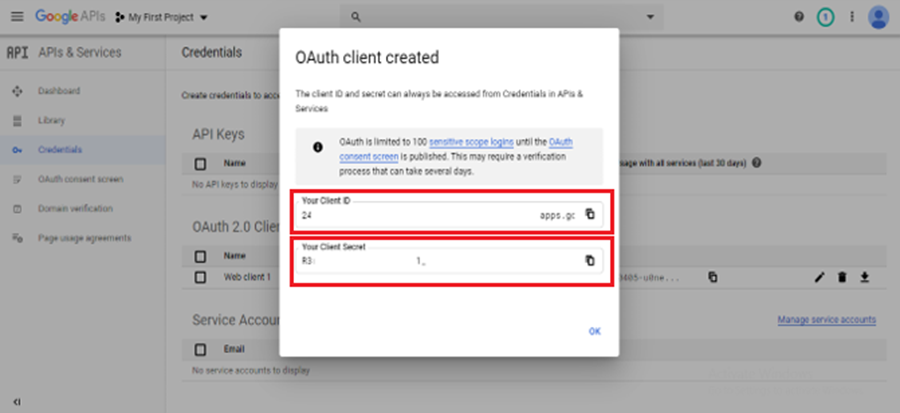Open the help question mark icon
This screenshot has height=413, width=900.
(799, 17)
